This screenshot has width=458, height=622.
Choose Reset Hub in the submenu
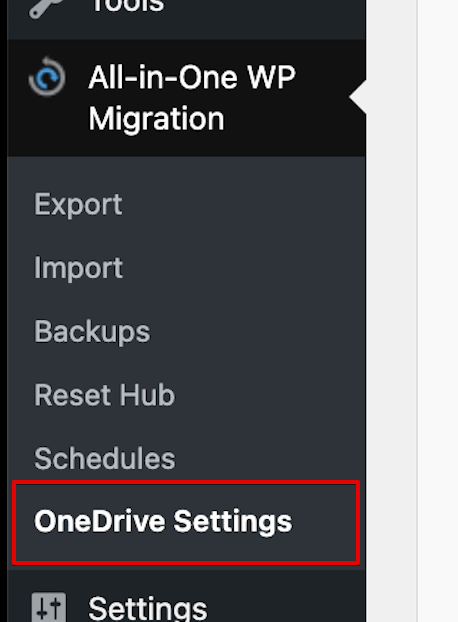104,395
